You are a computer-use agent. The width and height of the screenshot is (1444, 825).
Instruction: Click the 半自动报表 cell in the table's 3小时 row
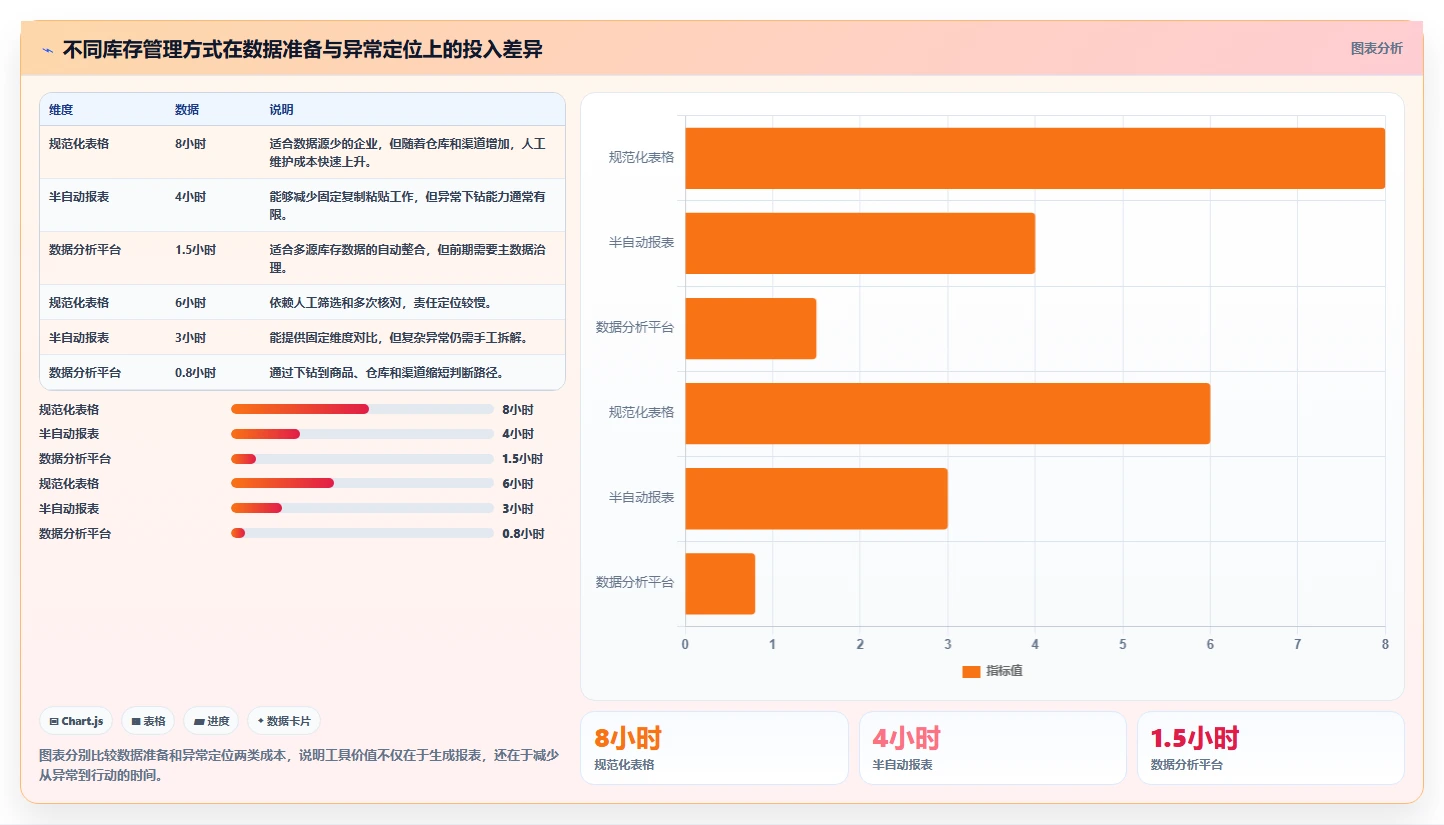click(79, 337)
